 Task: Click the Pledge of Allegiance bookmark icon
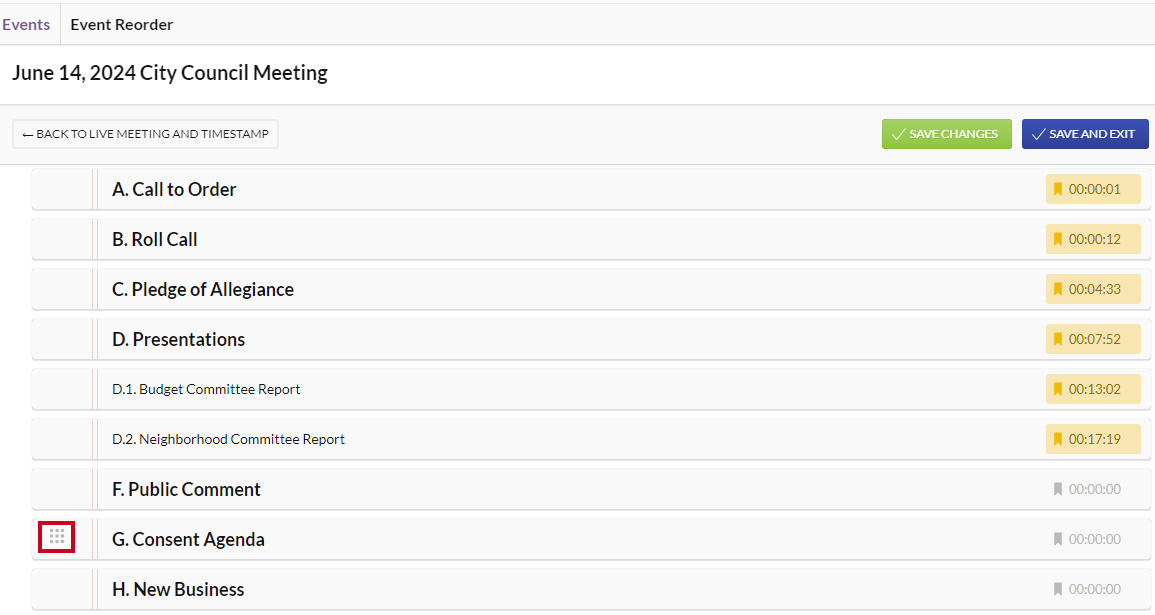[1058, 289]
